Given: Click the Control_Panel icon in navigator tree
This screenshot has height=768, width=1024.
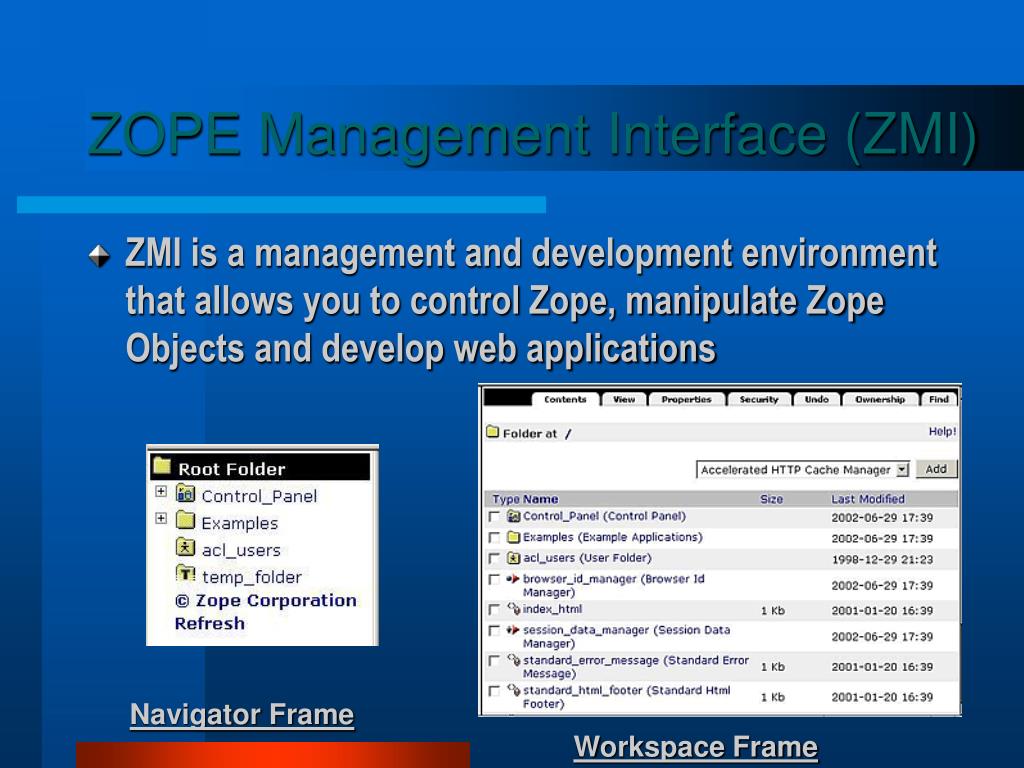Looking at the screenshot, I should coord(185,493).
